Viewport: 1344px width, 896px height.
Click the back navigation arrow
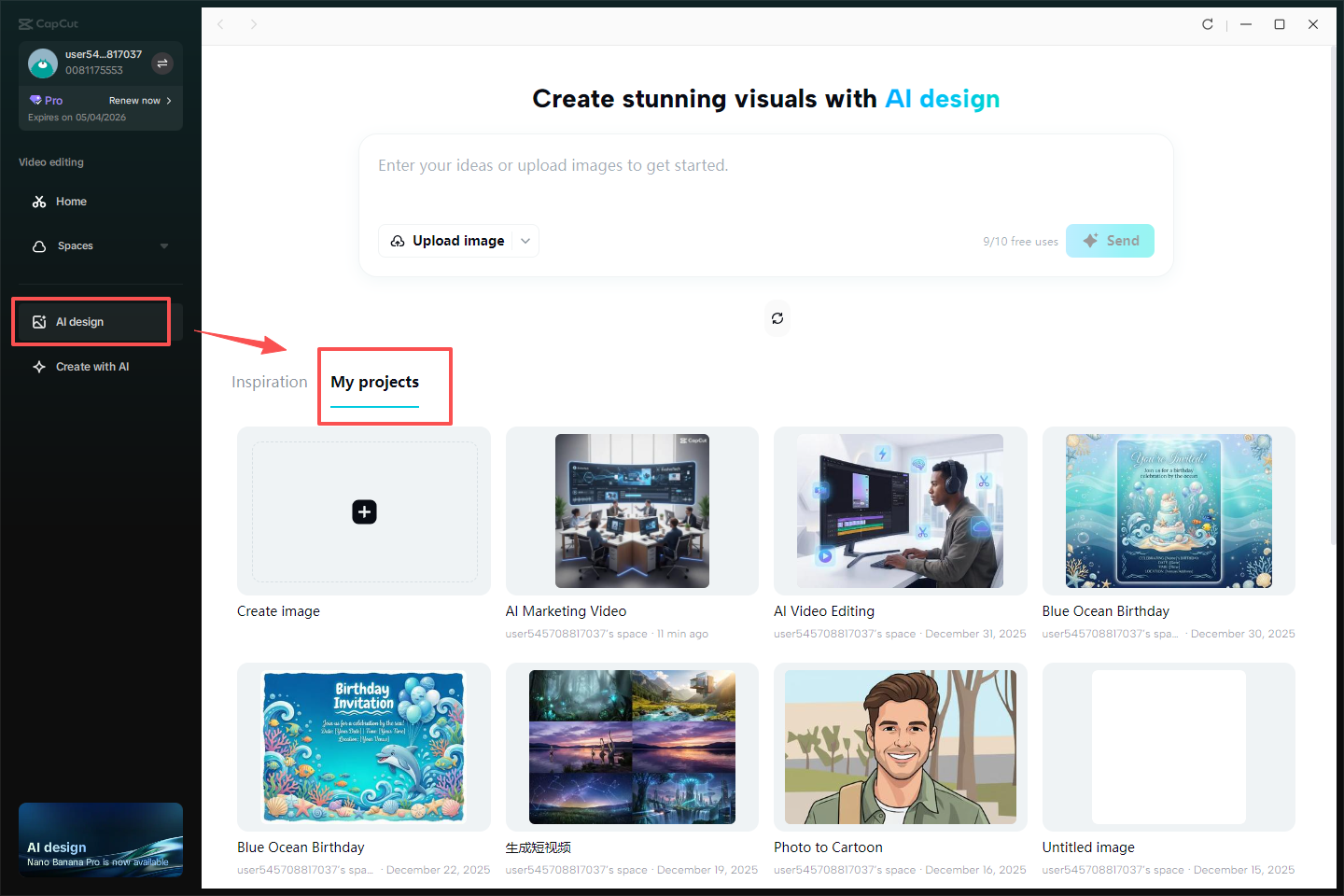[x=220, y=24]
